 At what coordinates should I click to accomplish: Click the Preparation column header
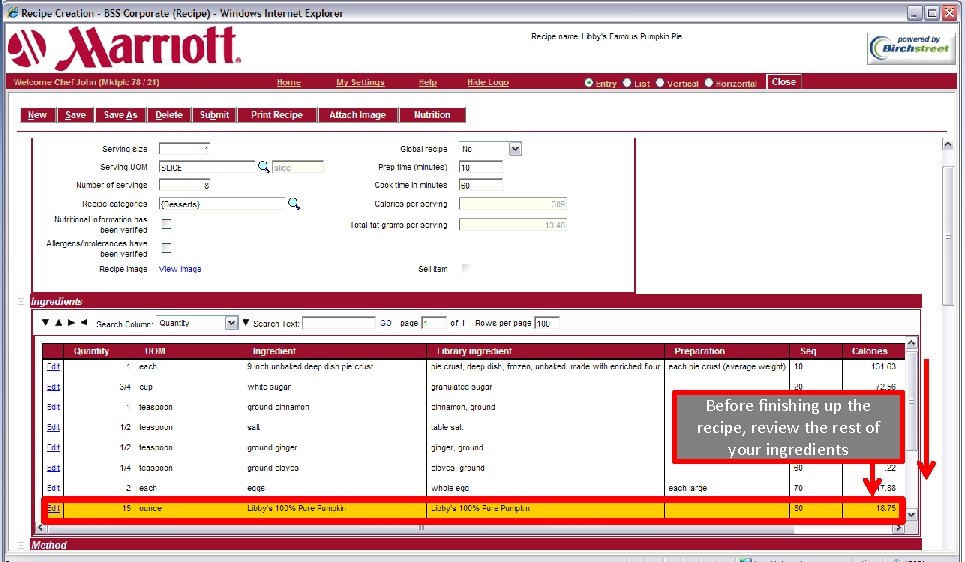point(699,351)
